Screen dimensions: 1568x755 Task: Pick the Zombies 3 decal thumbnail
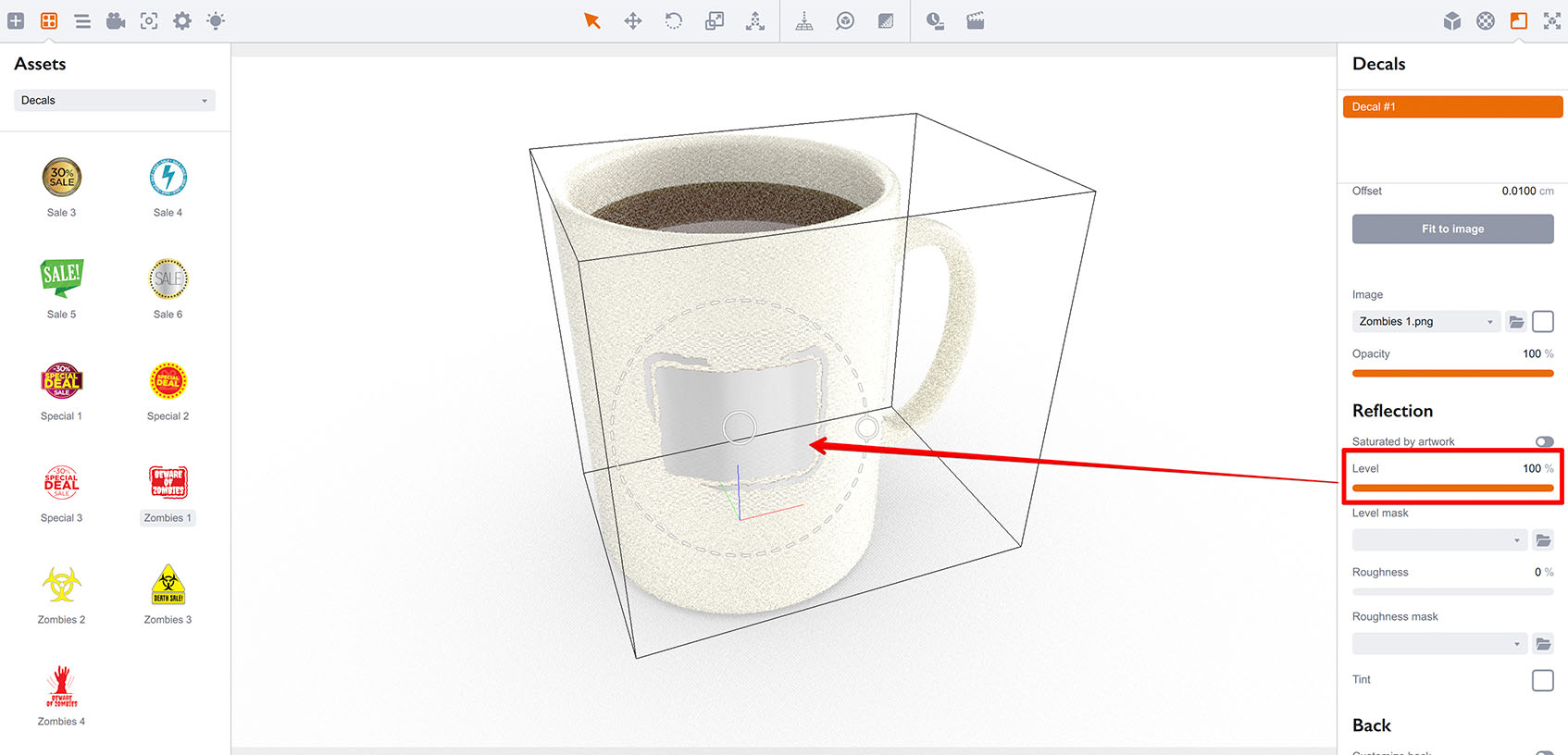point(168,585)
